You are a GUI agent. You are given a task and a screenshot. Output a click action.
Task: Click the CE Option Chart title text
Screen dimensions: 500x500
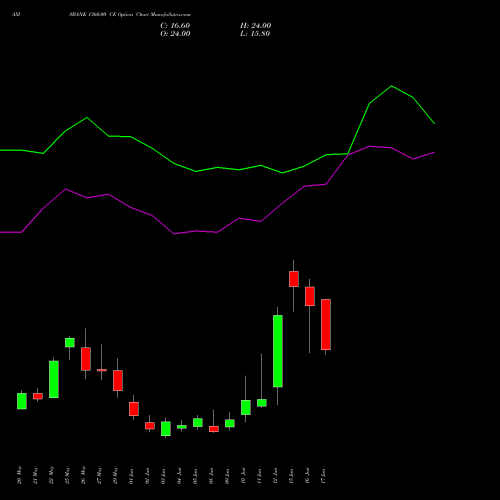130,15
